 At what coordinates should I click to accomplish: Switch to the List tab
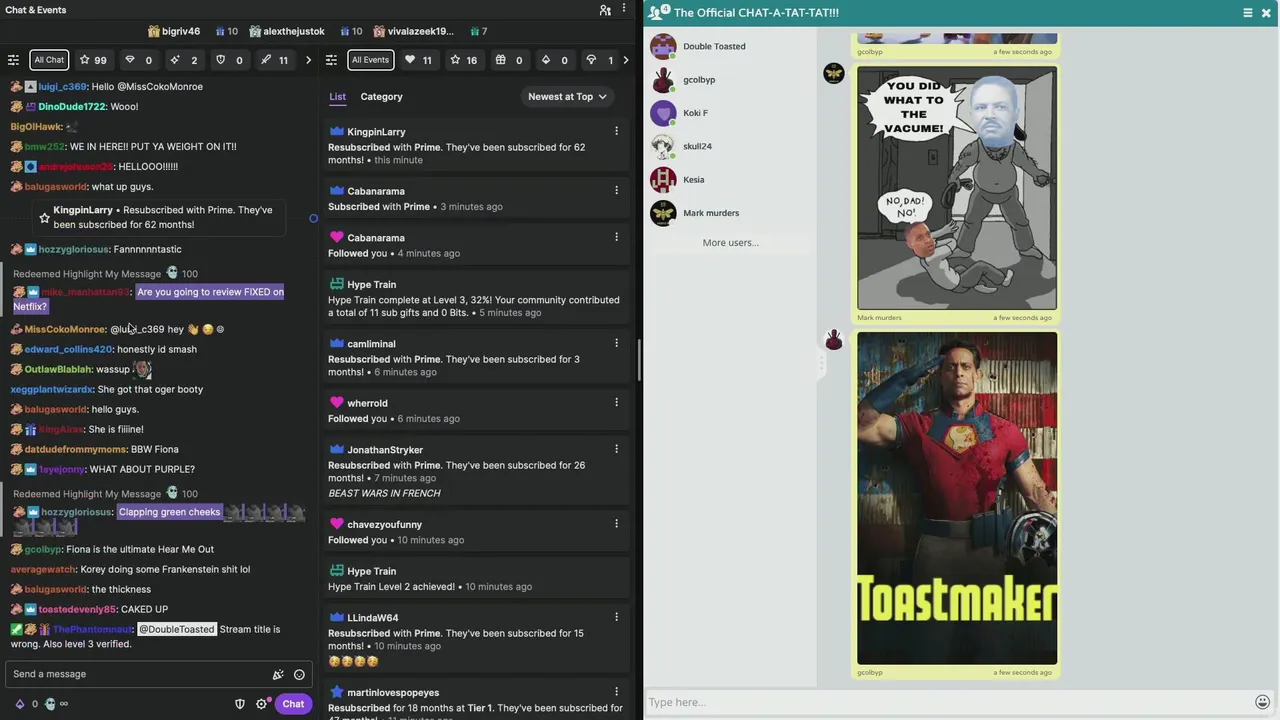tap(338, 97)
